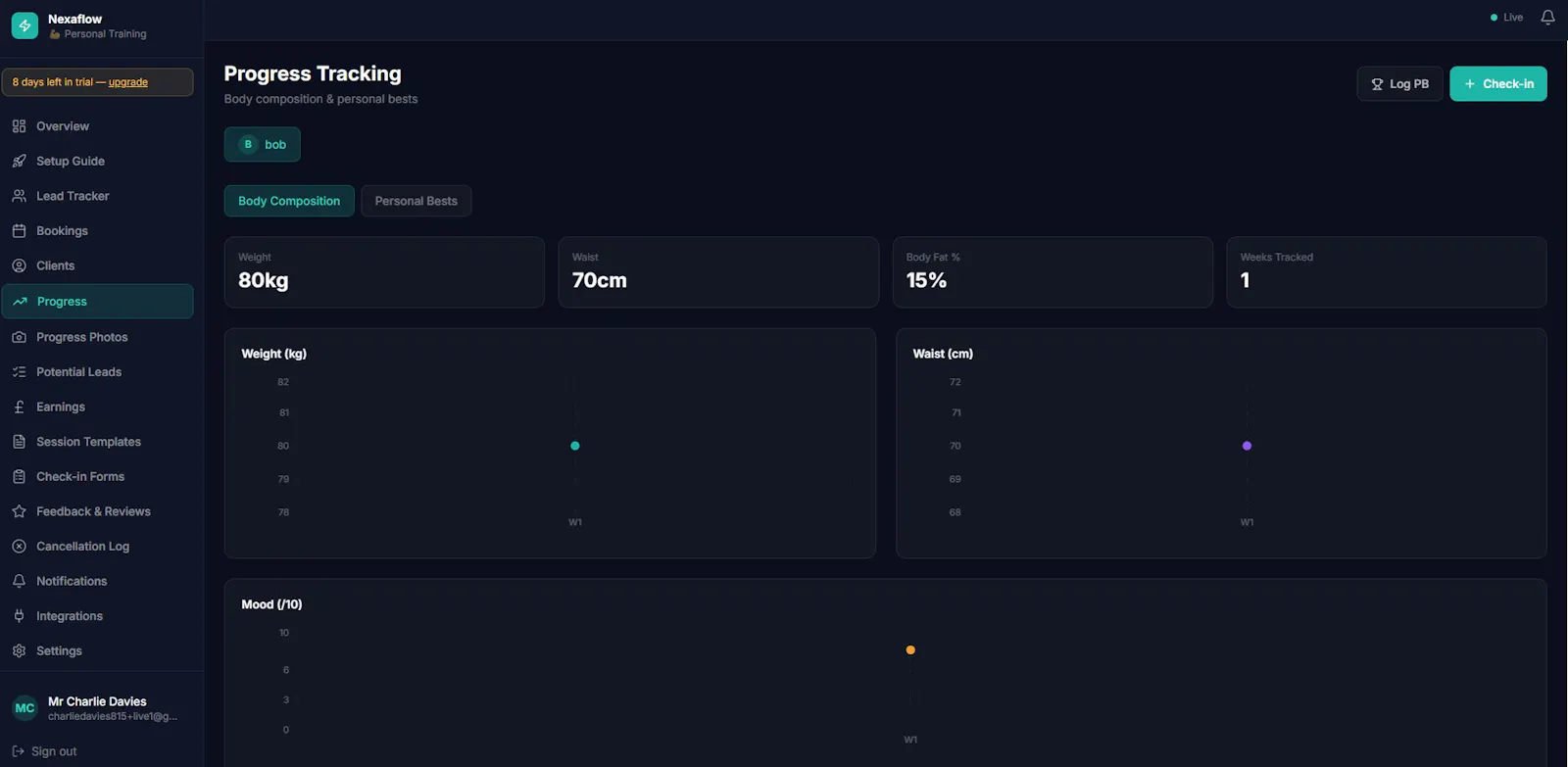Click the Clients person icon
The width and height of the screenshot is (1568, 767).
(19, 265)
